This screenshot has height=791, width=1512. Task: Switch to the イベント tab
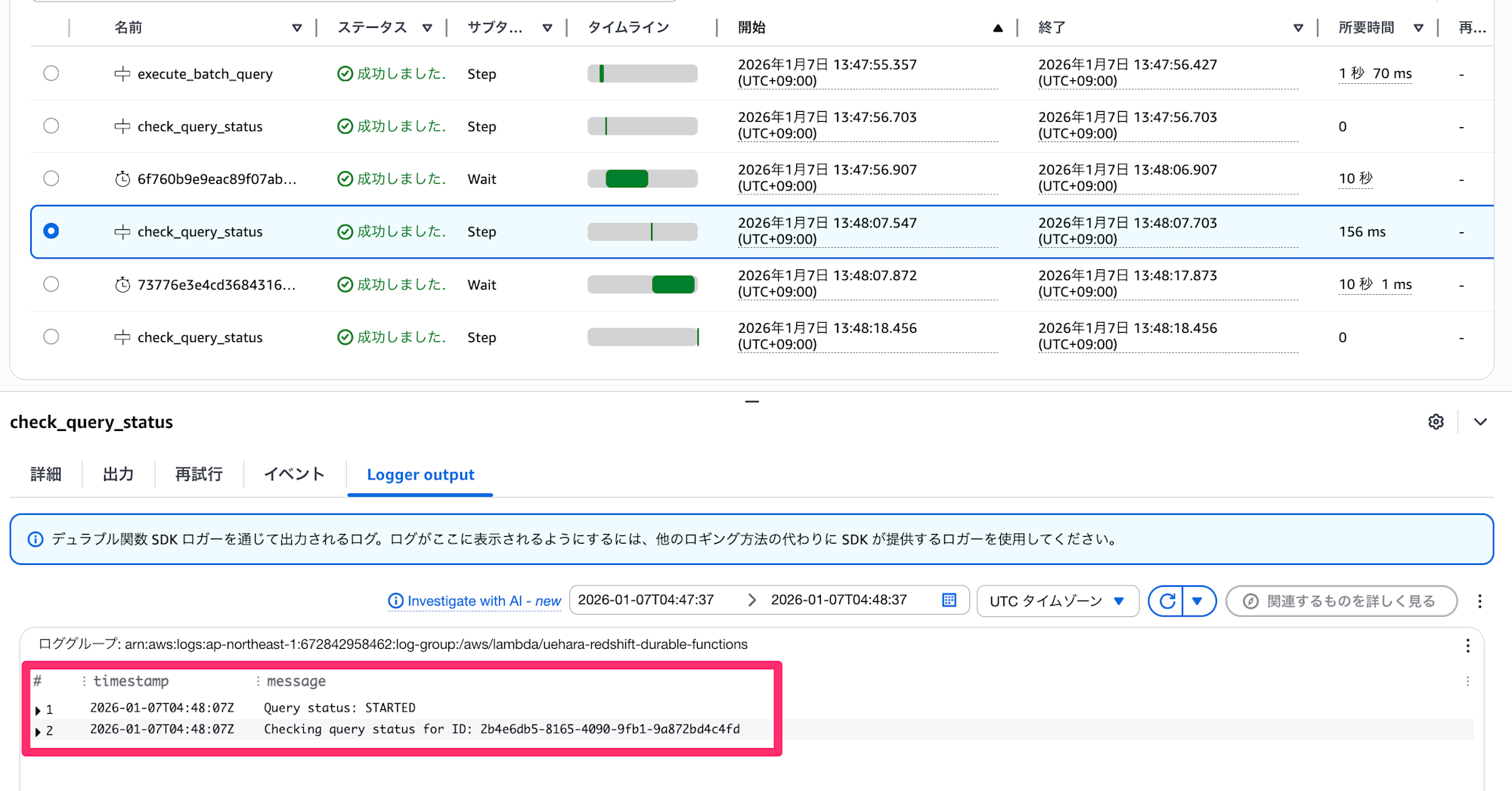point(294,474)
